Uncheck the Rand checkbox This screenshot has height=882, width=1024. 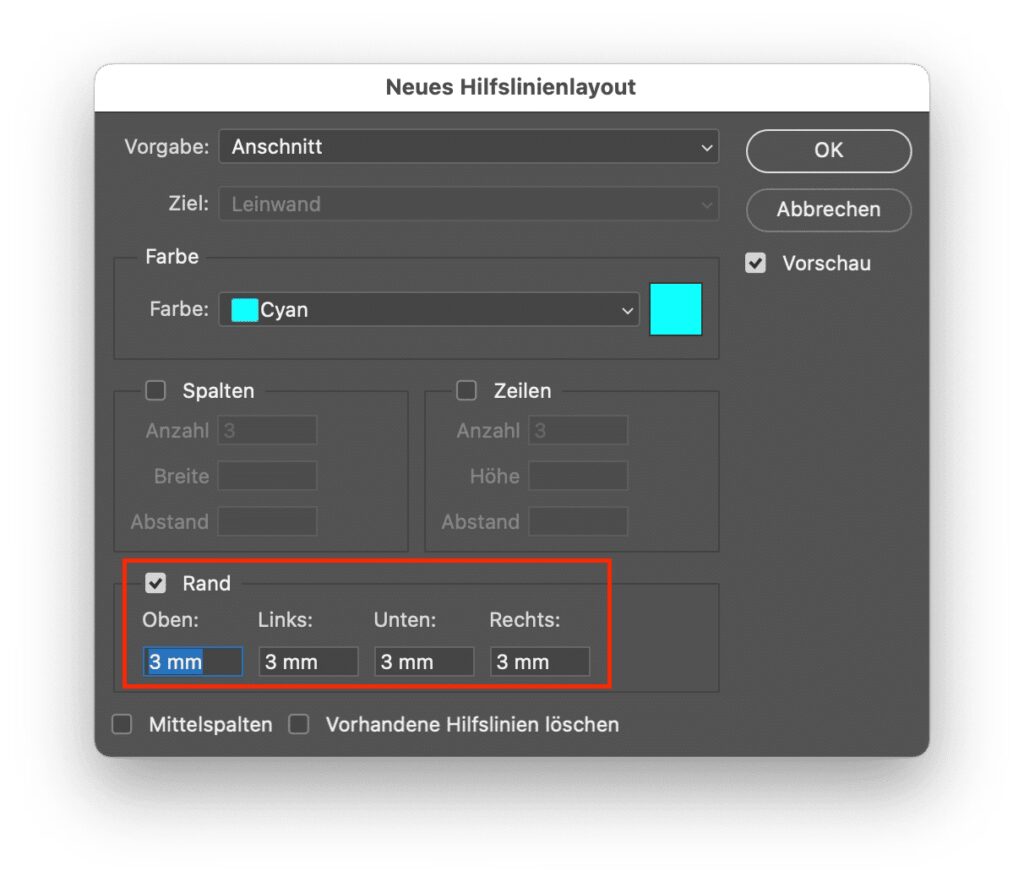[155, 583]
